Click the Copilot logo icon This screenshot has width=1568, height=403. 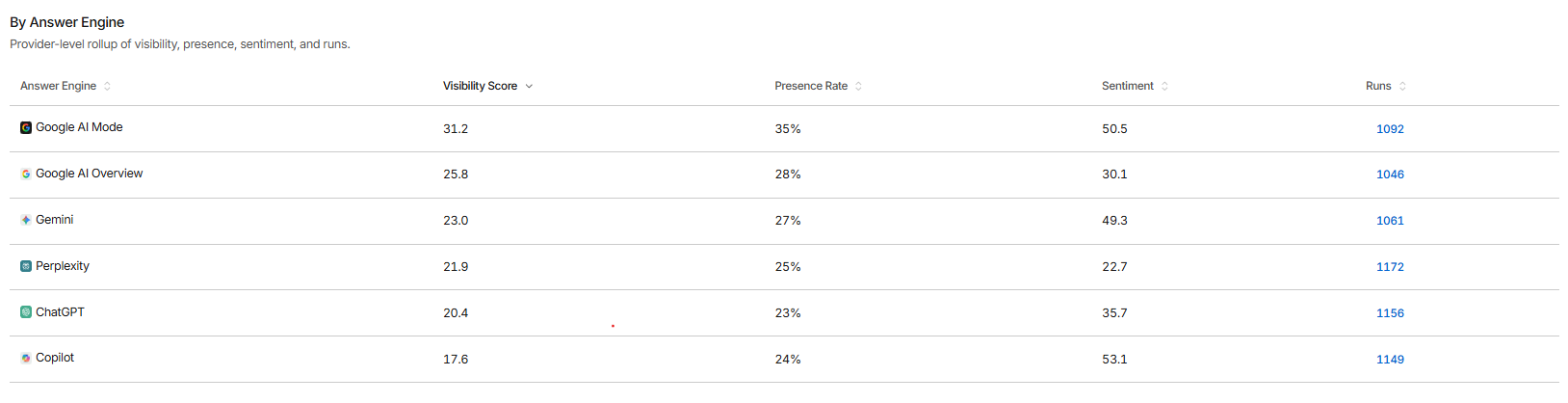[26, 358]
